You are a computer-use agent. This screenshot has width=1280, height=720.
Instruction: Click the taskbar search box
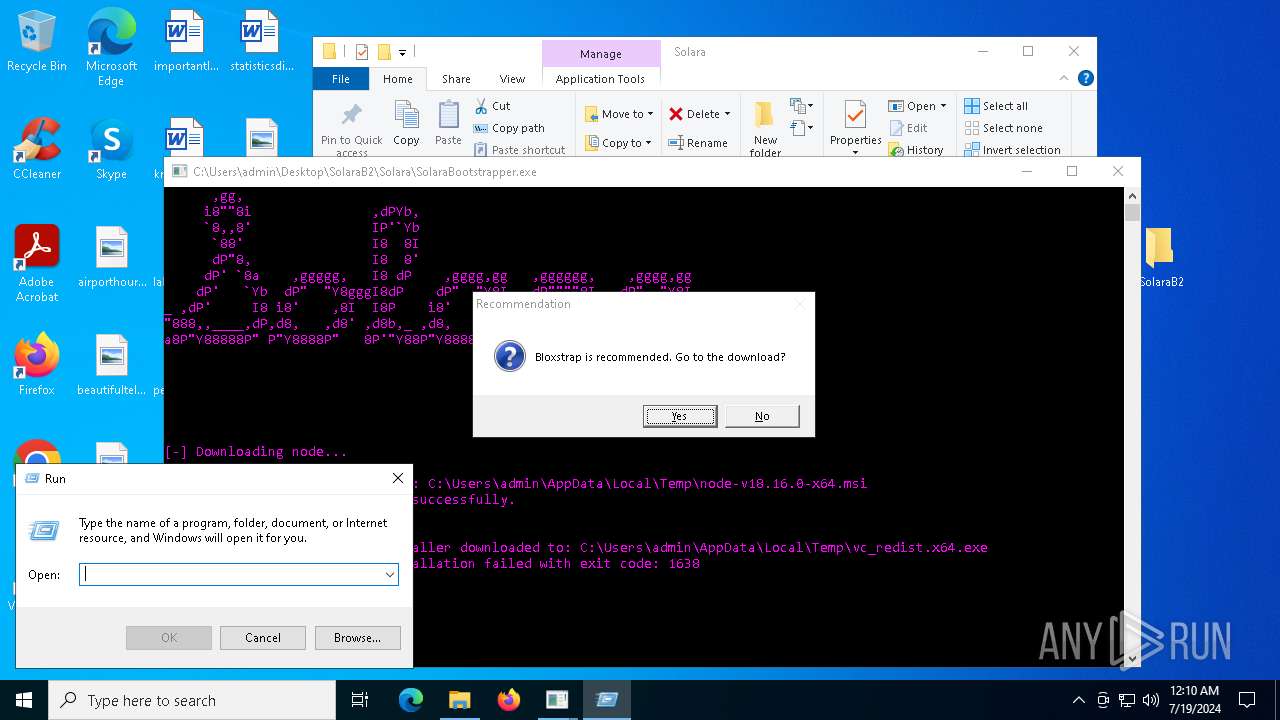192,700
